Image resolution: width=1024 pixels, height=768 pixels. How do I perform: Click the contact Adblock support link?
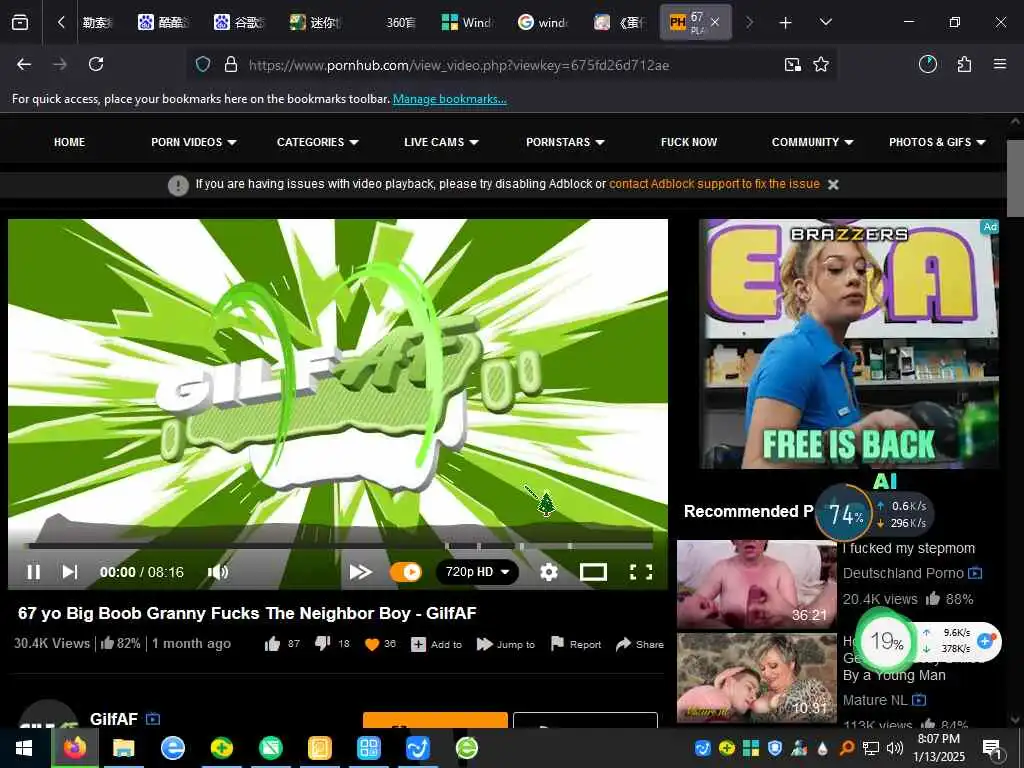[x=714, y=184]
